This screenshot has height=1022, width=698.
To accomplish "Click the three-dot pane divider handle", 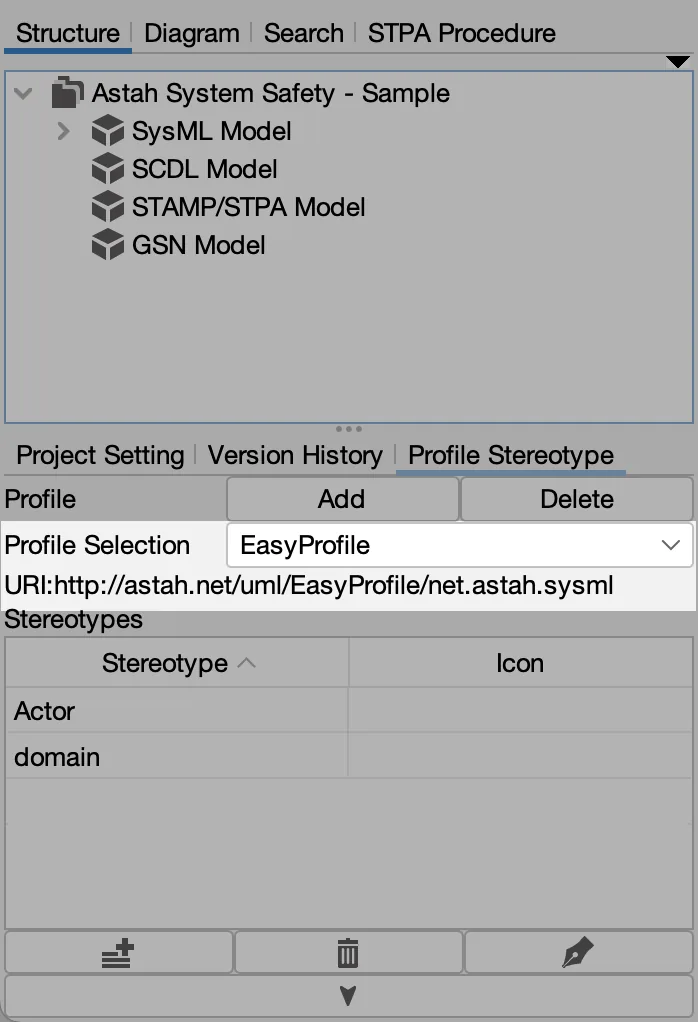I will pos(349,429).
